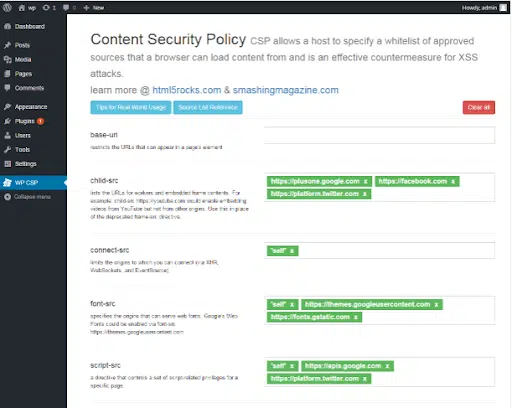Screen dimensions: 512x408
Task: Remove 'self' tag from connect-src
Action: coord(292,251)
